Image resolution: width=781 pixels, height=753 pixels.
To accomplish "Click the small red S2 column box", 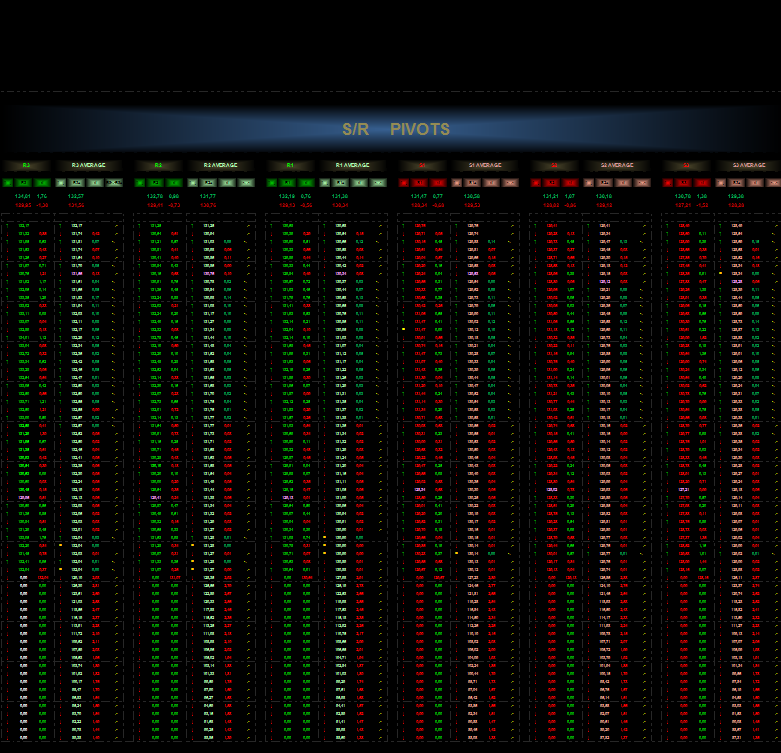I will click(x=551, y=183).
